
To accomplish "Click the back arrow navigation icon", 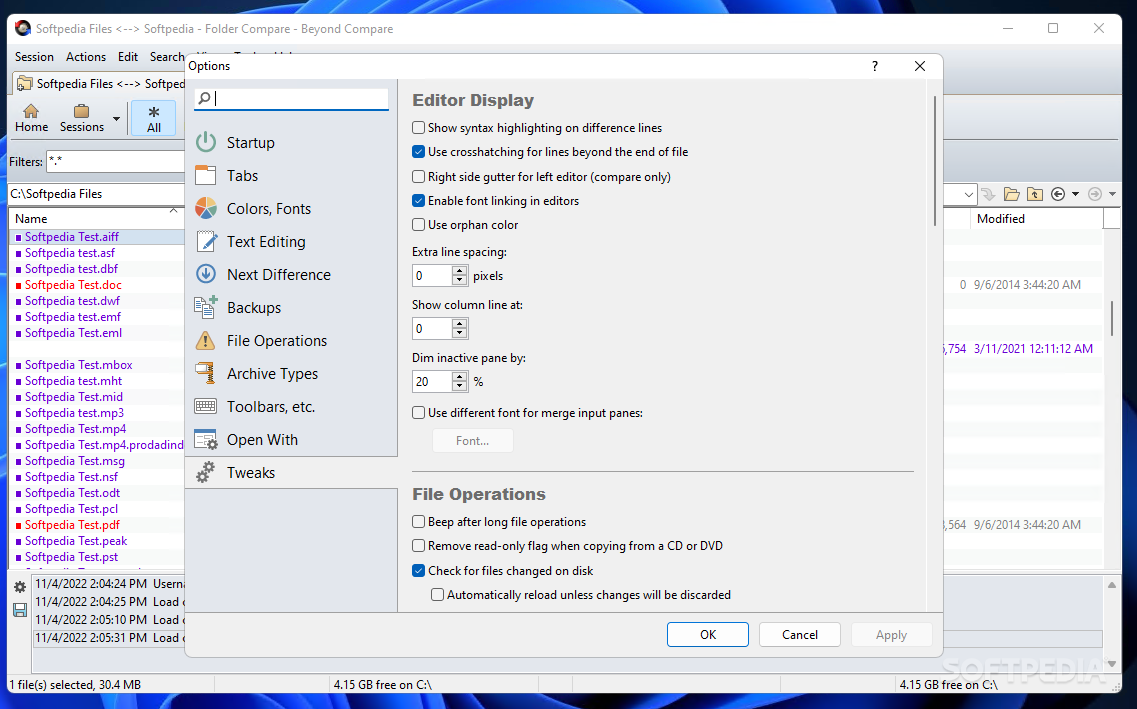I will pos(1058,194).
